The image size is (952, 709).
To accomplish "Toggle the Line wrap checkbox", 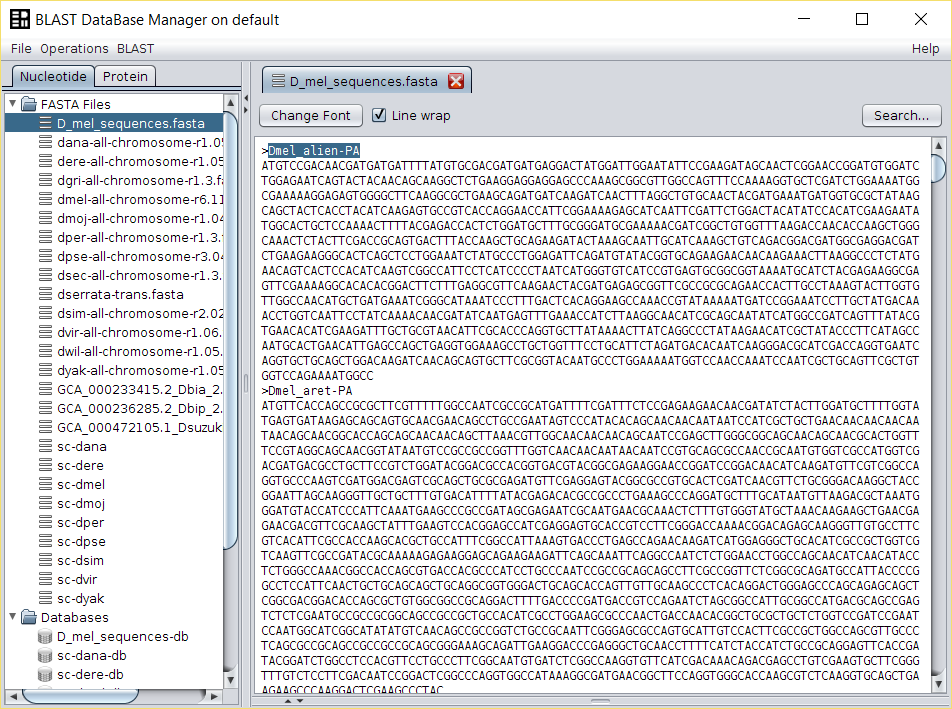I will (x=379, y=115).
